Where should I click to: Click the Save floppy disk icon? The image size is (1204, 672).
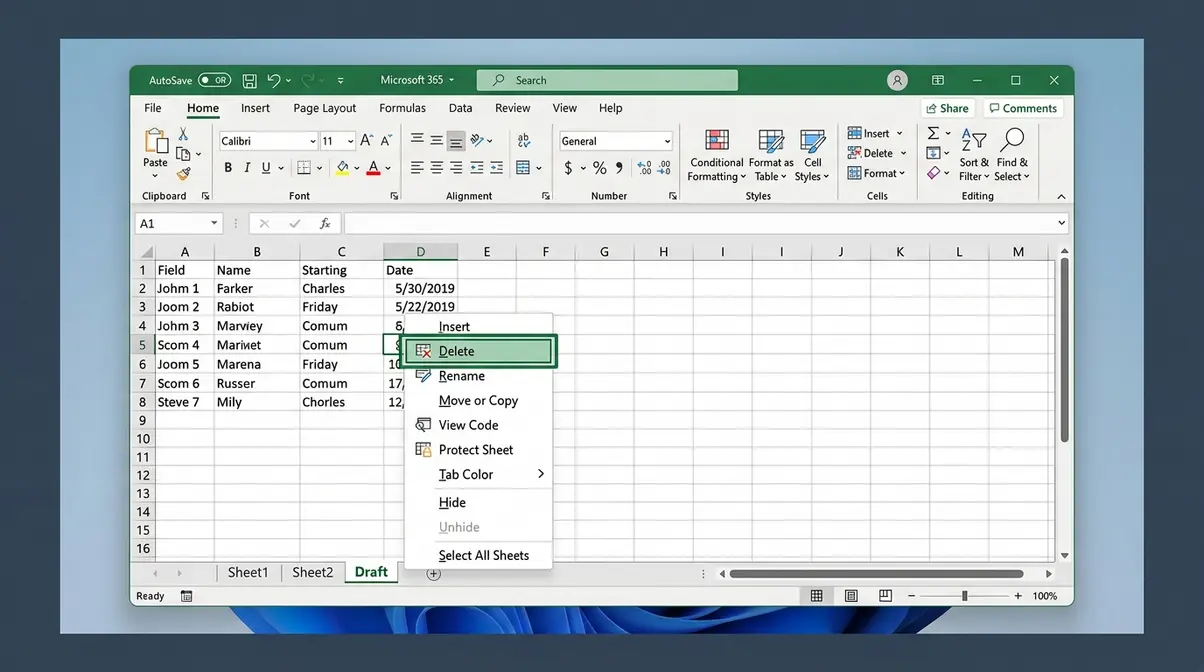(x=250, y=80)
